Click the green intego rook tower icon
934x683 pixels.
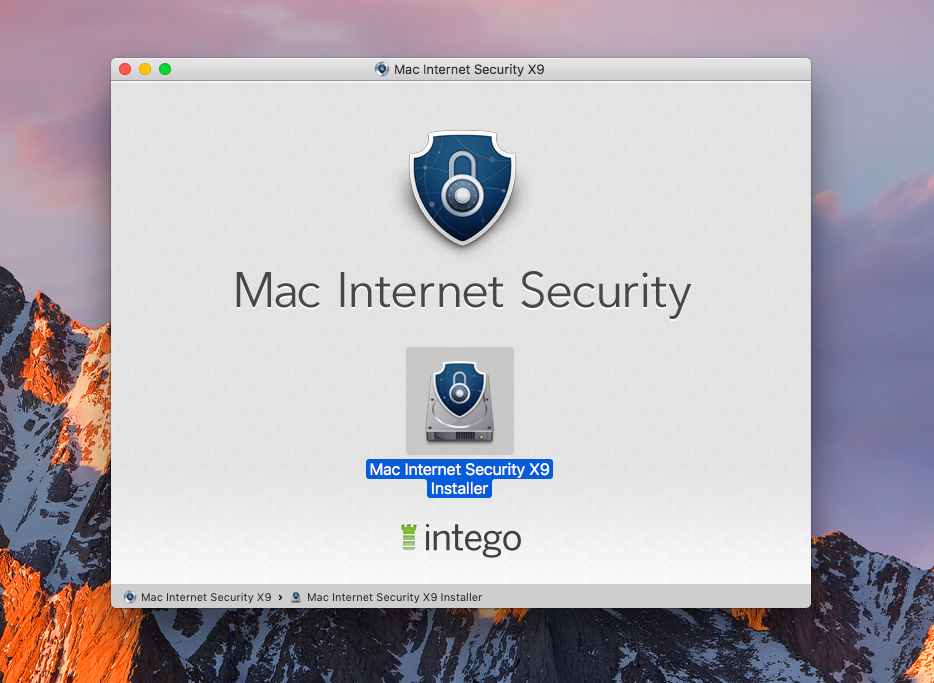pos(409,537)
